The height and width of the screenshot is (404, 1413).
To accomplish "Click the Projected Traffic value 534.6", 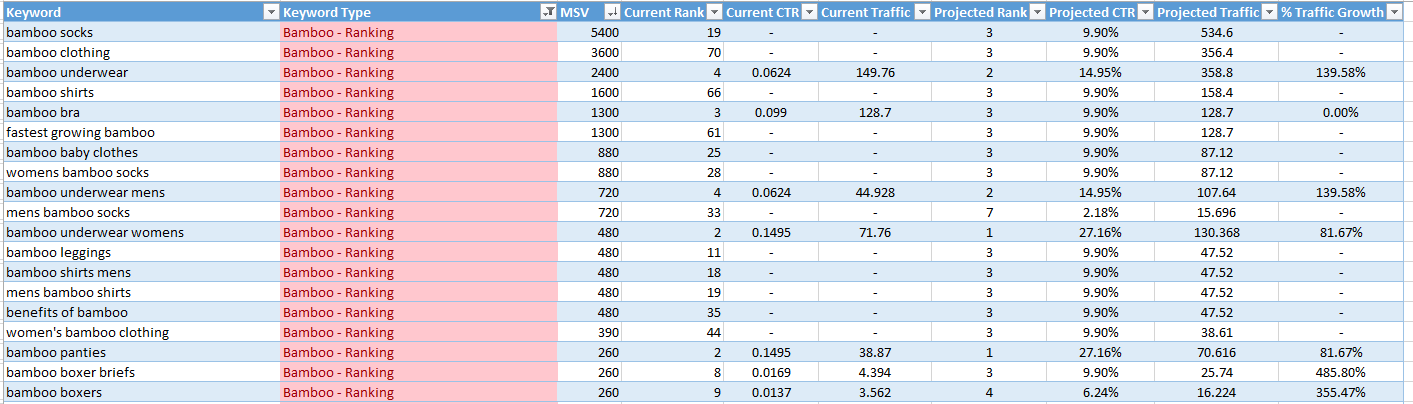I will click(x=1216, y=32).
